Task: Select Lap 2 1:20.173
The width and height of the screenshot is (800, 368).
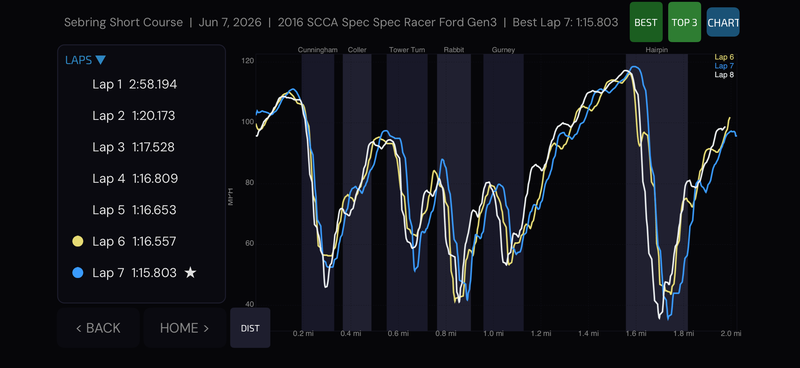Action: click(x=134, y=116)
